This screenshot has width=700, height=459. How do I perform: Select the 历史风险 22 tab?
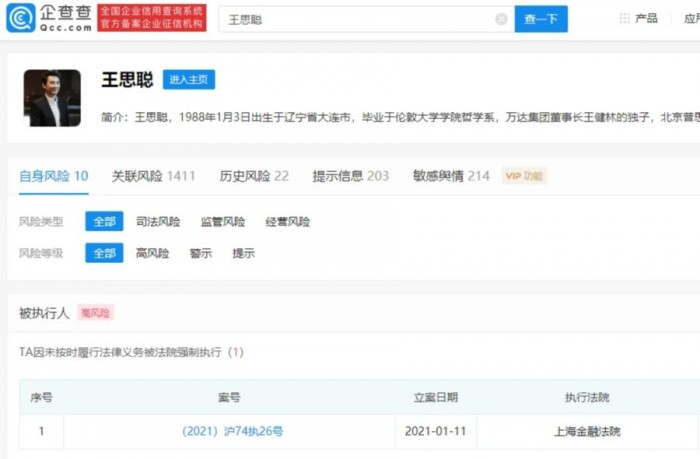pyautogui.click(x=254, y=176)
